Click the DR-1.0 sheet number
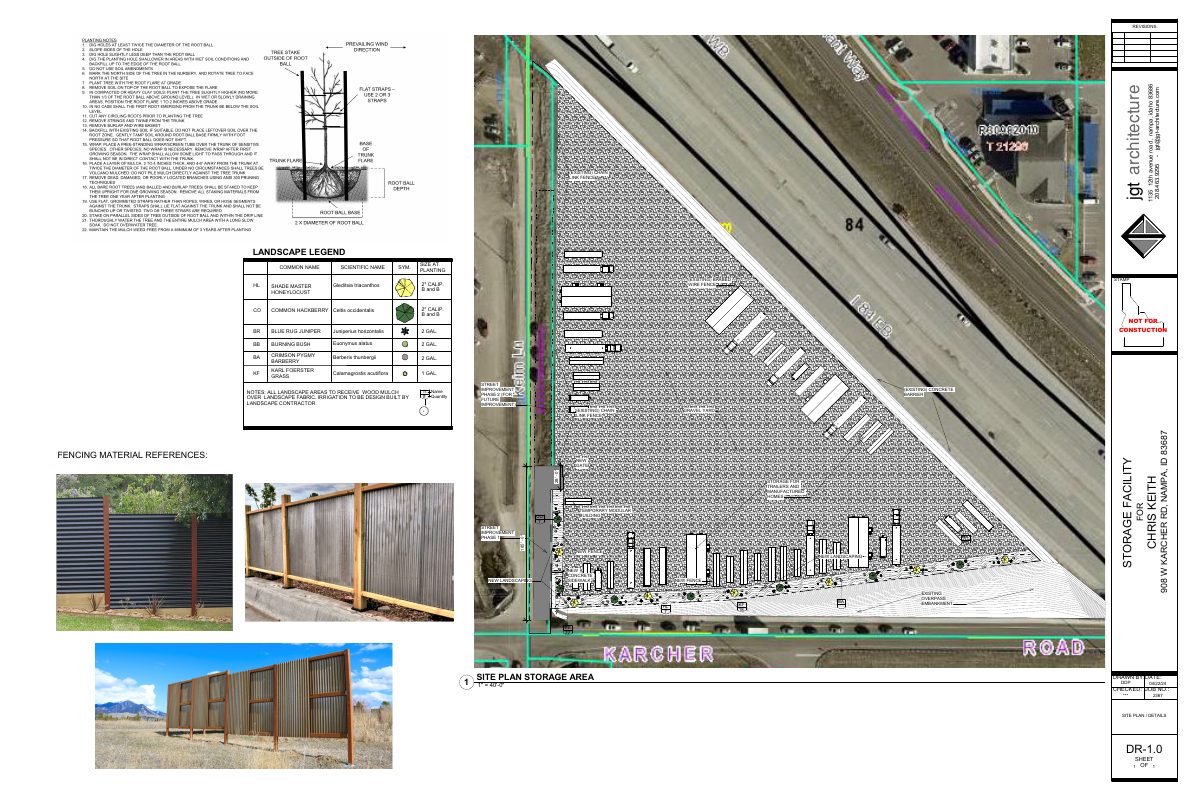Screen dimensions: 1200x801 tap(1145, 749)
